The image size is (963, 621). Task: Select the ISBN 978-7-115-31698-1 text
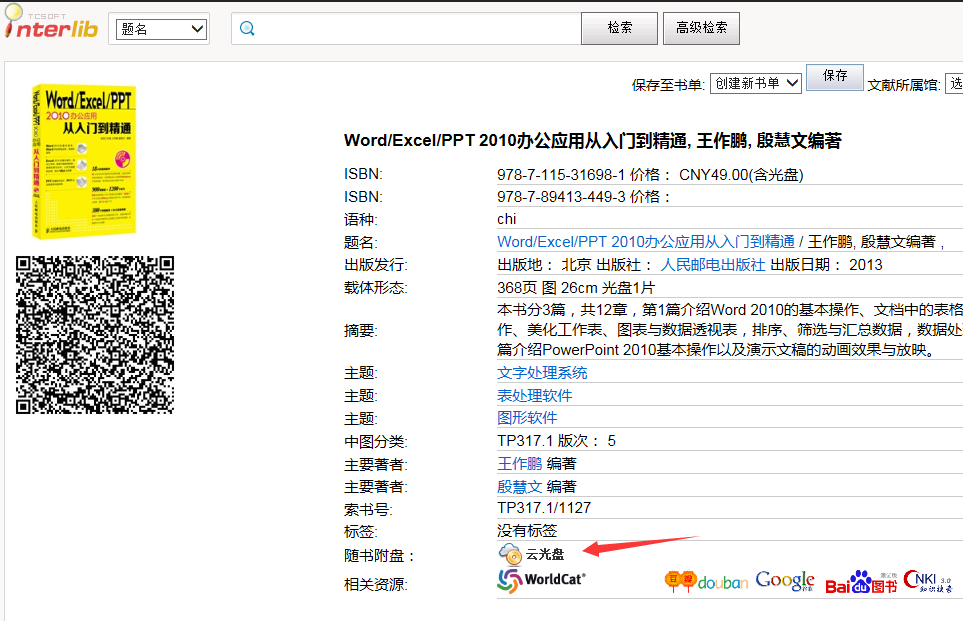561,175
